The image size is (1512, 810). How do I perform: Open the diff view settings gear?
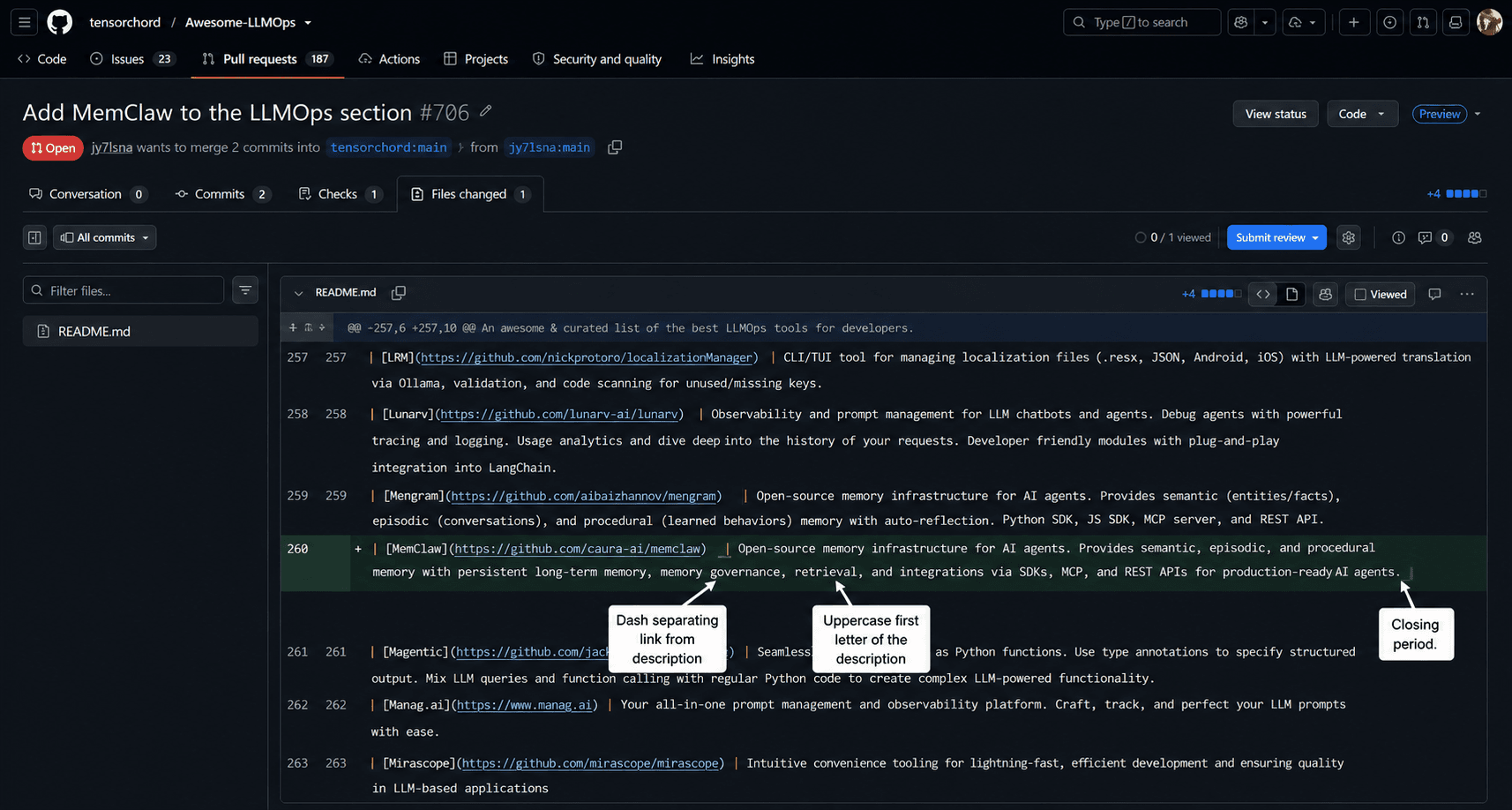click(x=1348, y=237)
